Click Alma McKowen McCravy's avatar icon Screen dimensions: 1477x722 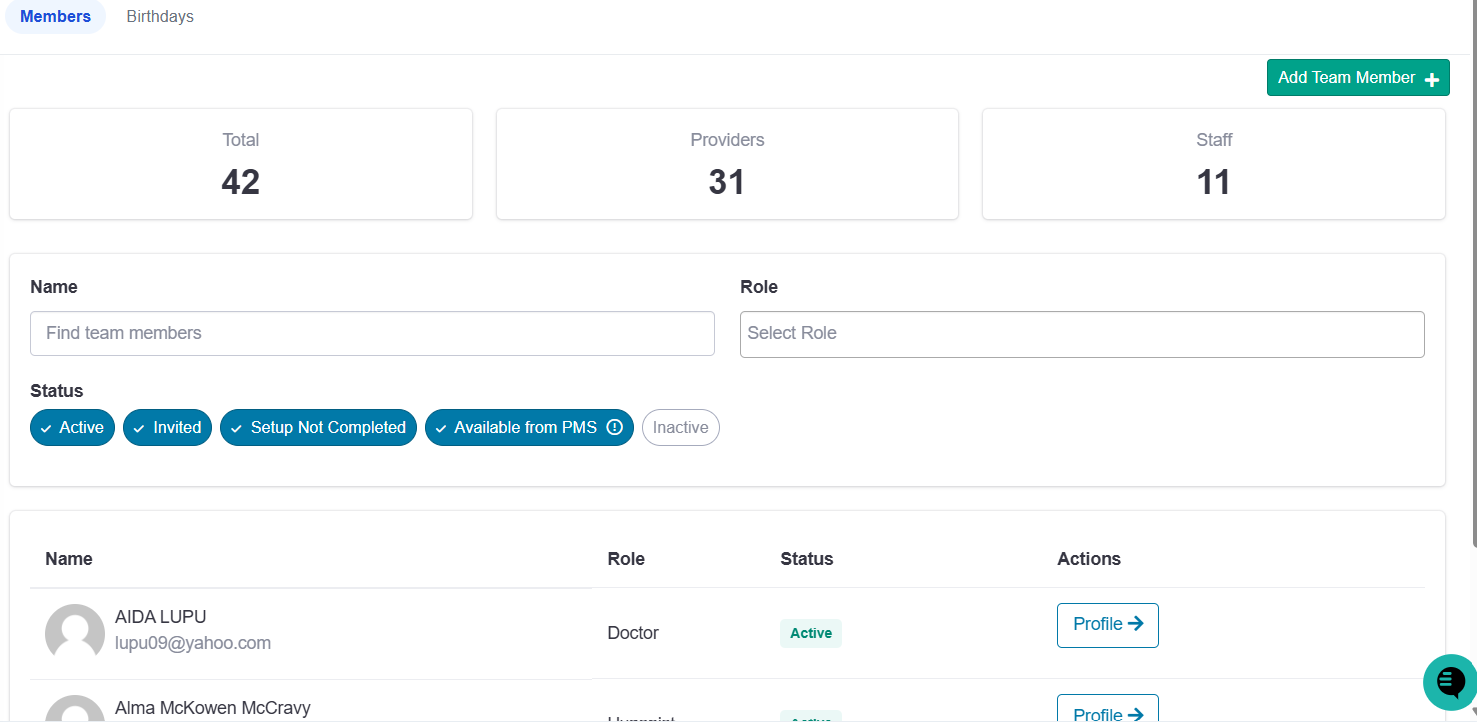(75, 709)
